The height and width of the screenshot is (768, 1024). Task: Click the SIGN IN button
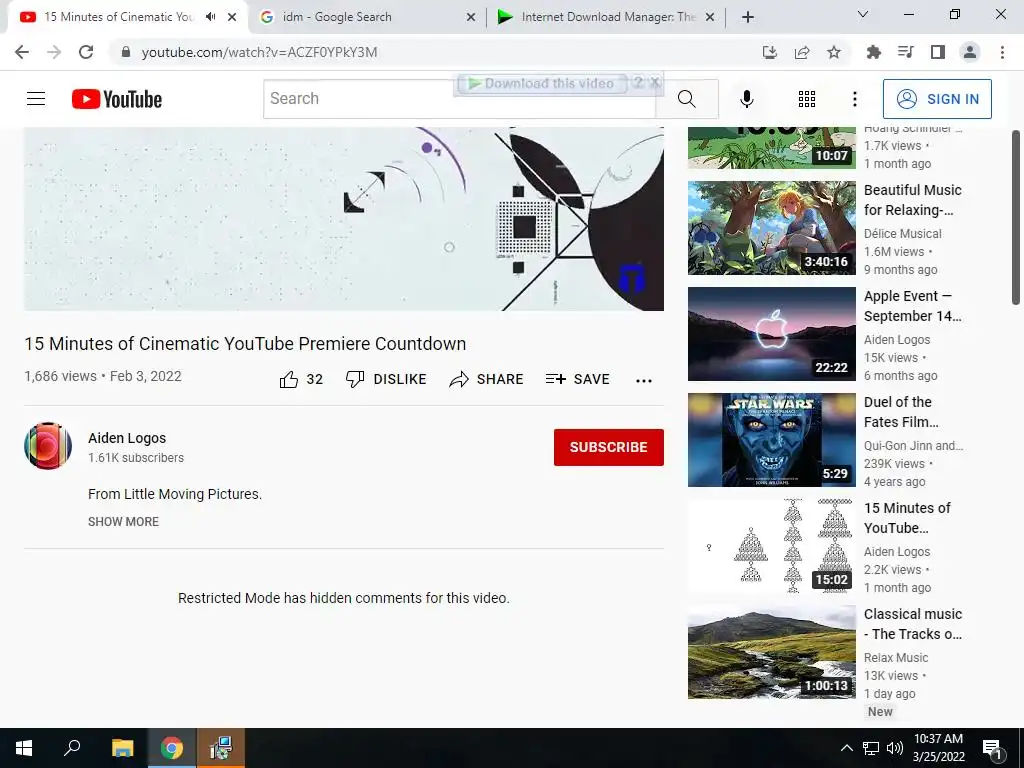point(937,99)
